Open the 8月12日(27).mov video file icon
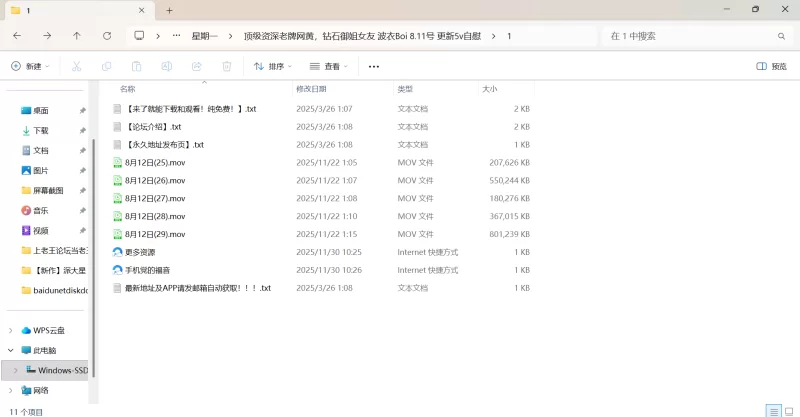The image size is (800, 417). point(117,198)
